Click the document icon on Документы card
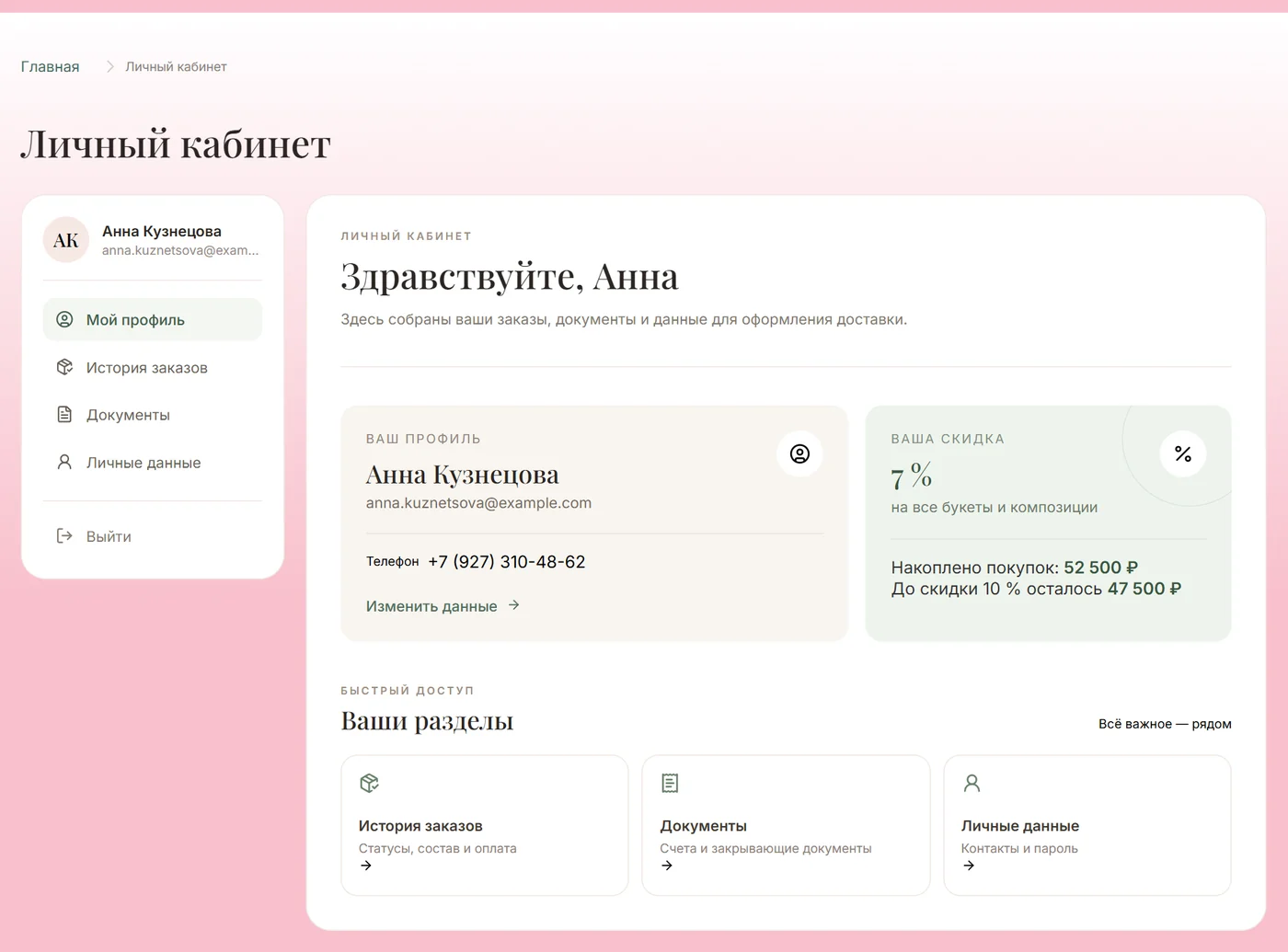Screen dimensions: 1288x952 tap(670, 783)
